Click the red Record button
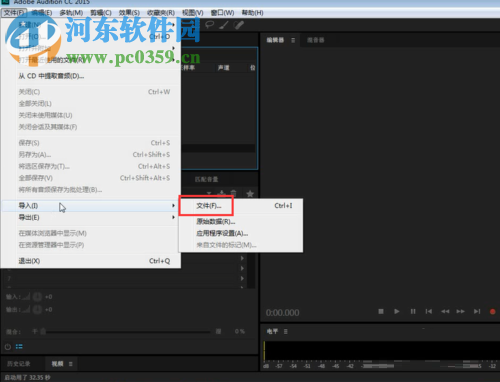This screenshot has width=500, height=382. coord(493,312)
